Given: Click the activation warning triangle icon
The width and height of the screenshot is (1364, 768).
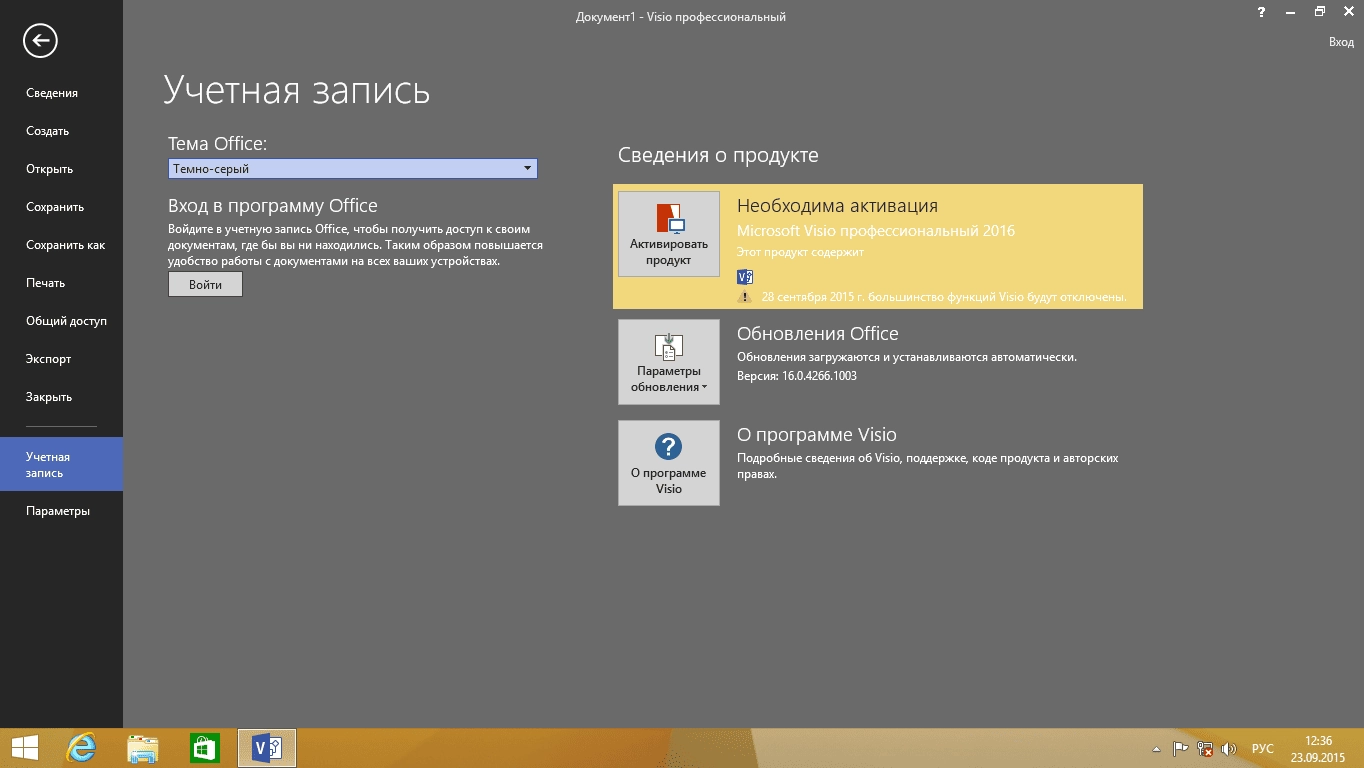Looking at the screenshot, I should (x=744, y=297).
